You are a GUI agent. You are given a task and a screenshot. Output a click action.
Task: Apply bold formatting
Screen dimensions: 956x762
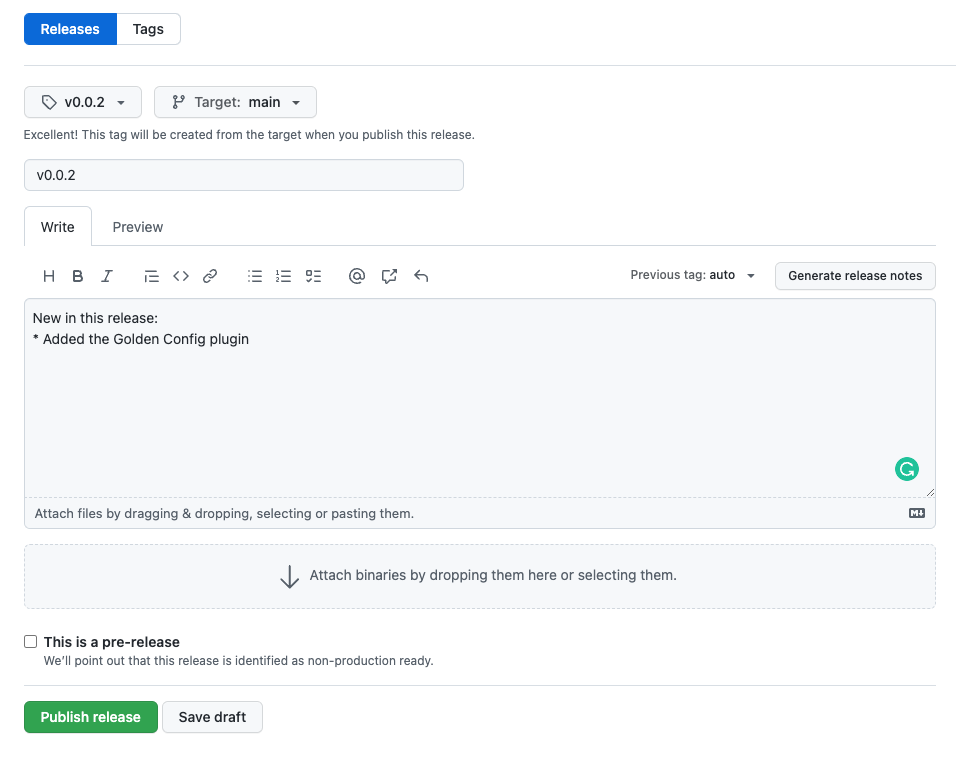(77, 276)
